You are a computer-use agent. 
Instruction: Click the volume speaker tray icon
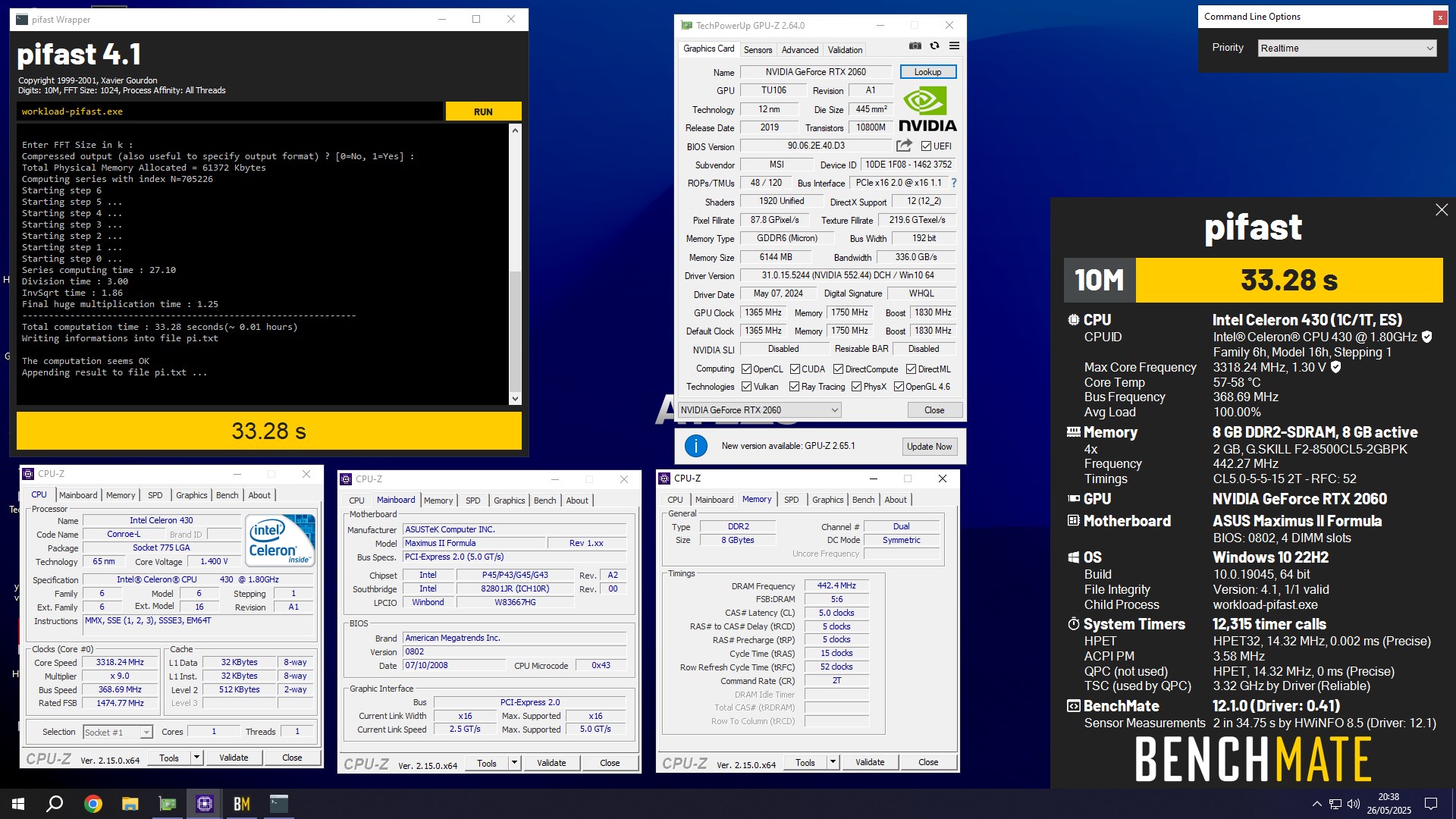[x=1354, y=804]
